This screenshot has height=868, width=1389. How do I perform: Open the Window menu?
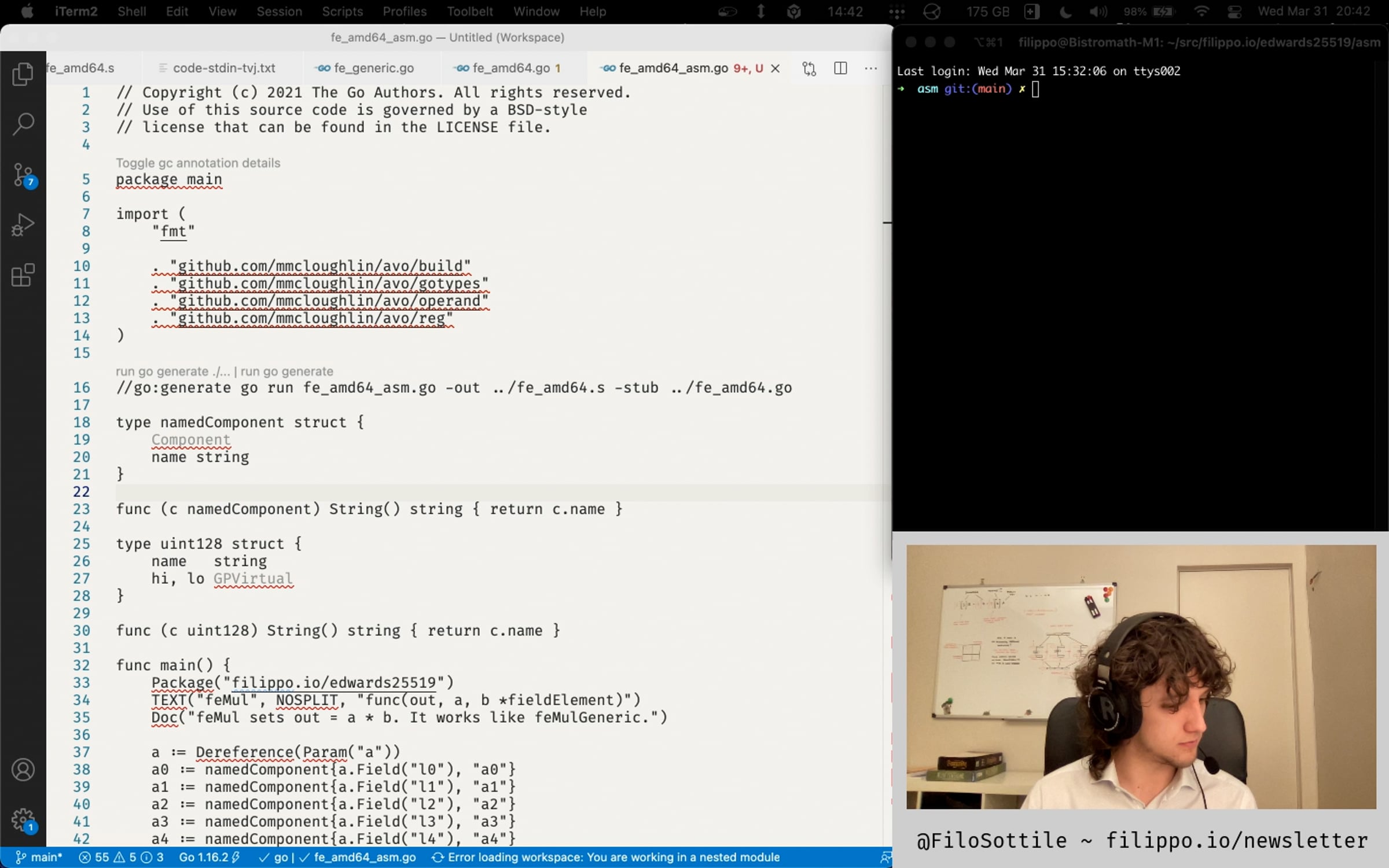[x=536, y=12]
